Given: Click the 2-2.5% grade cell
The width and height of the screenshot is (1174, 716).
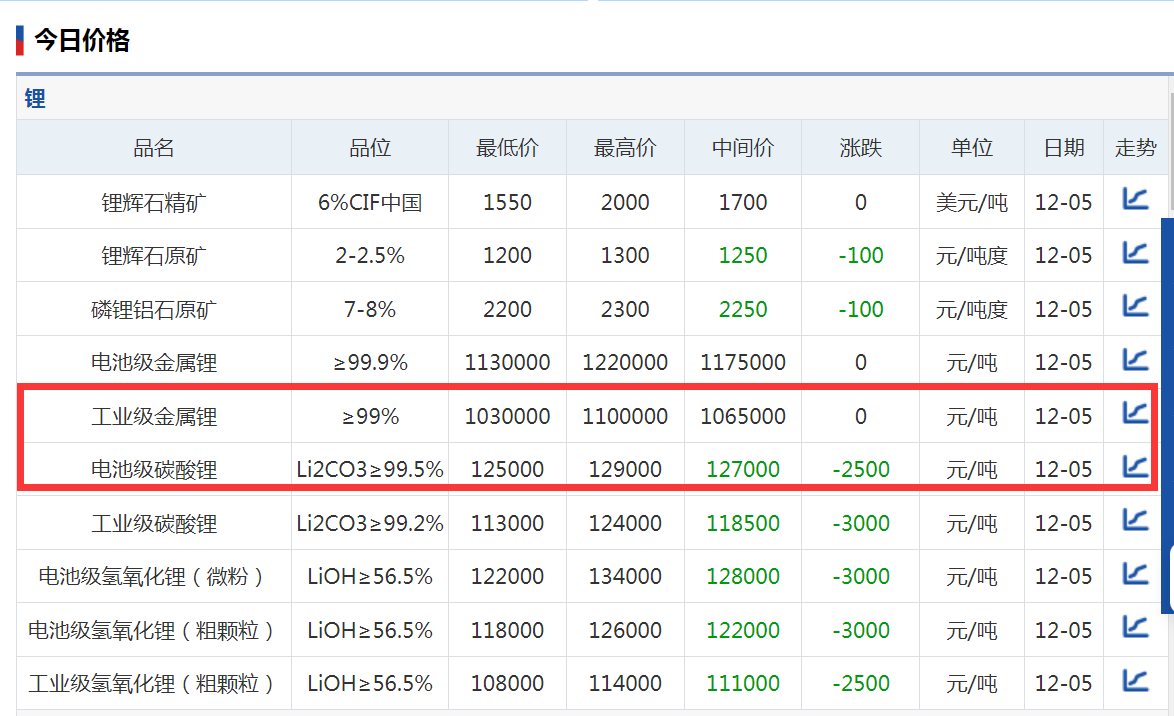Looking at the screenshot, I should click(370, 256).
